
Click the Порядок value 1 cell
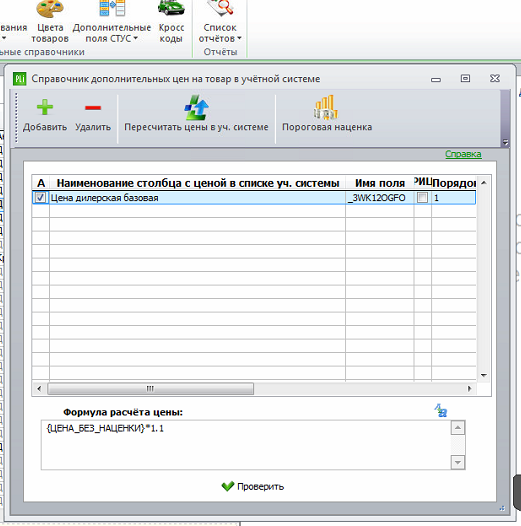coord(454,198)
